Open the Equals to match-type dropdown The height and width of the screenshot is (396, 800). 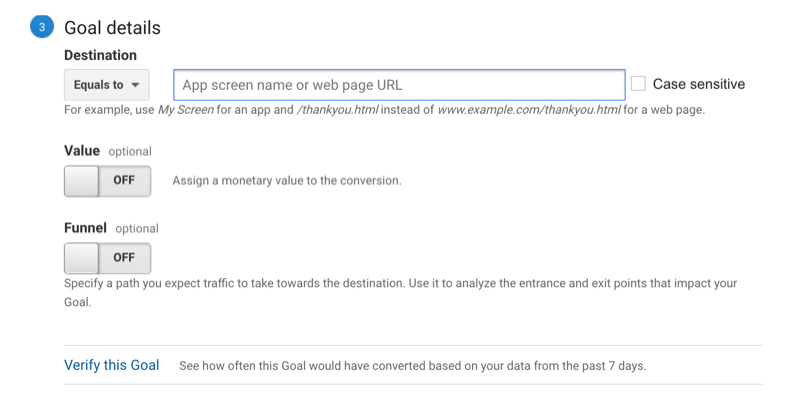pos(107,85)
